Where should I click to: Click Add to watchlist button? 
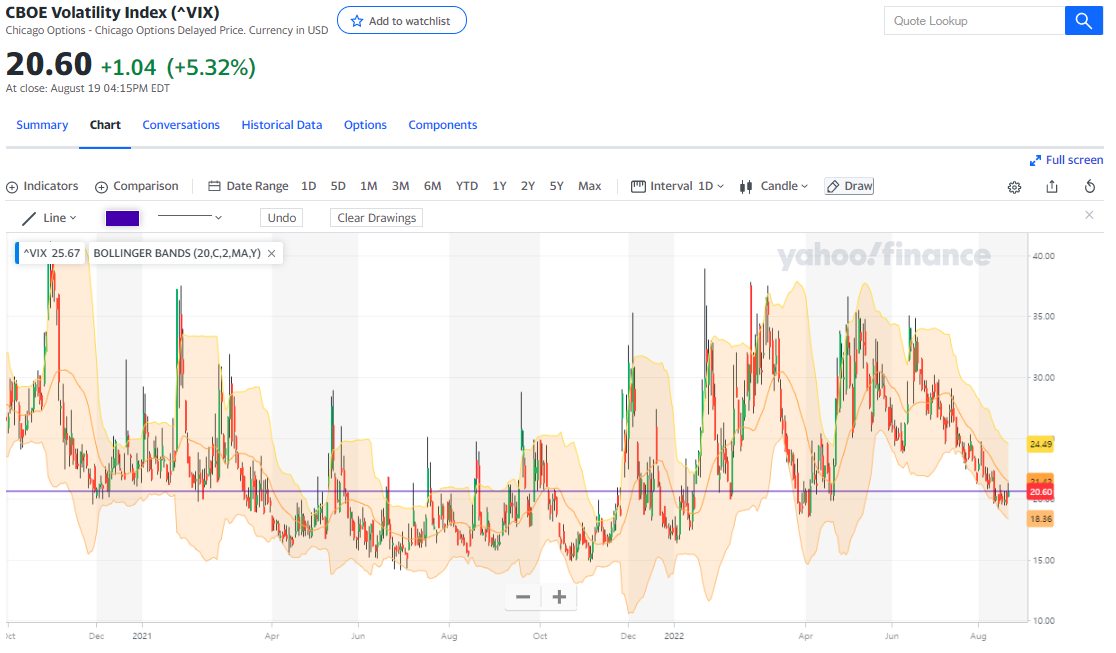(401, 21)
